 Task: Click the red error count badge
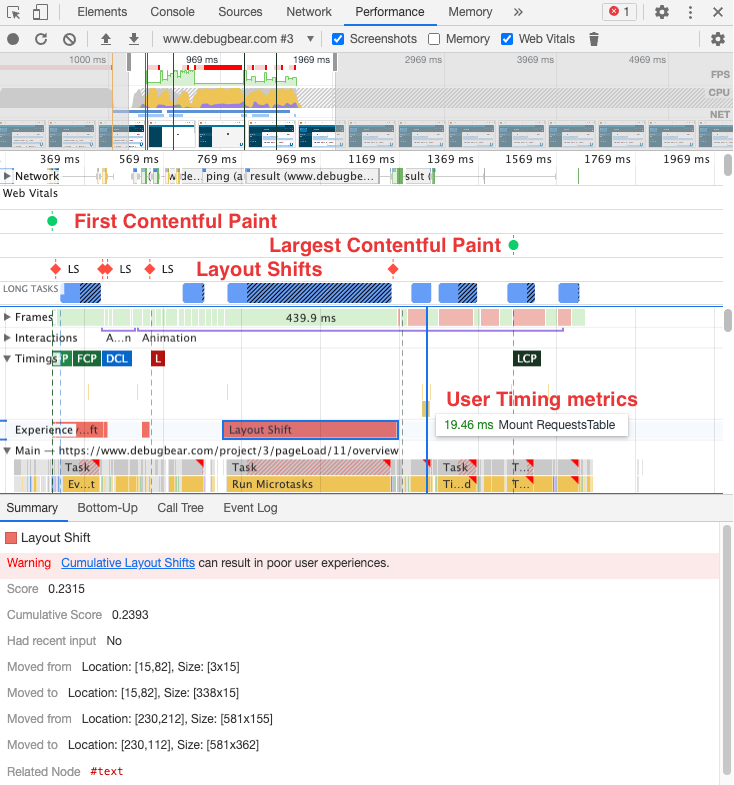click(619, 12)
